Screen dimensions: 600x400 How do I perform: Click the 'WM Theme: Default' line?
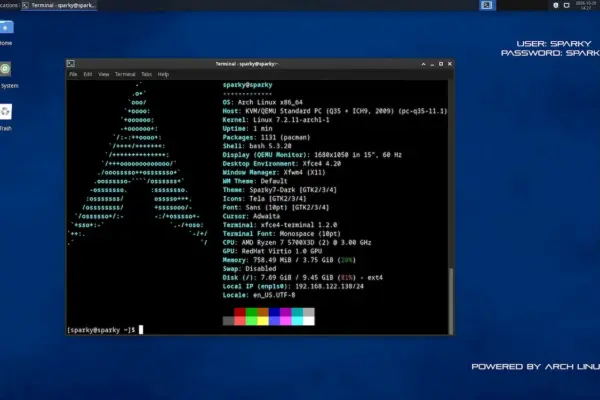point(255,181)
